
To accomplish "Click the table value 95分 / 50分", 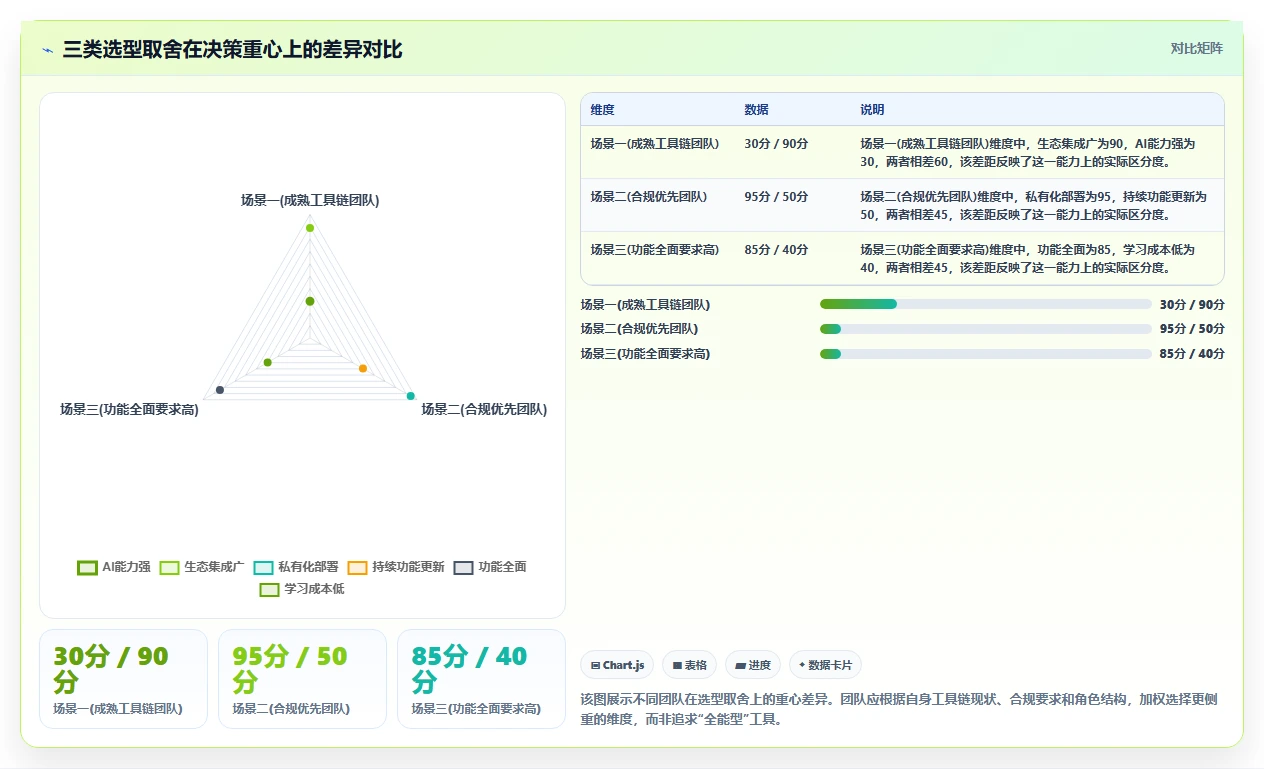I will point(776,197).
